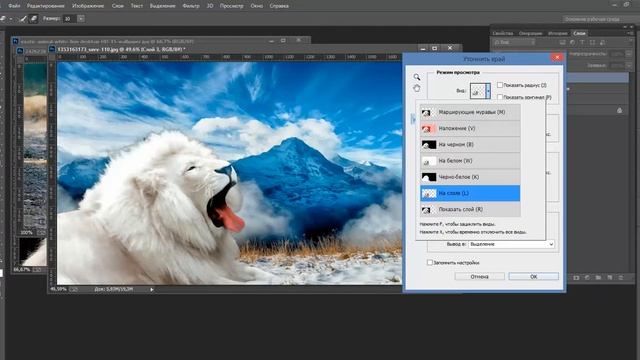The image size is (640, 360).
Task: Open the brush Size dropdown arrow
Action: tap(81, 19)
